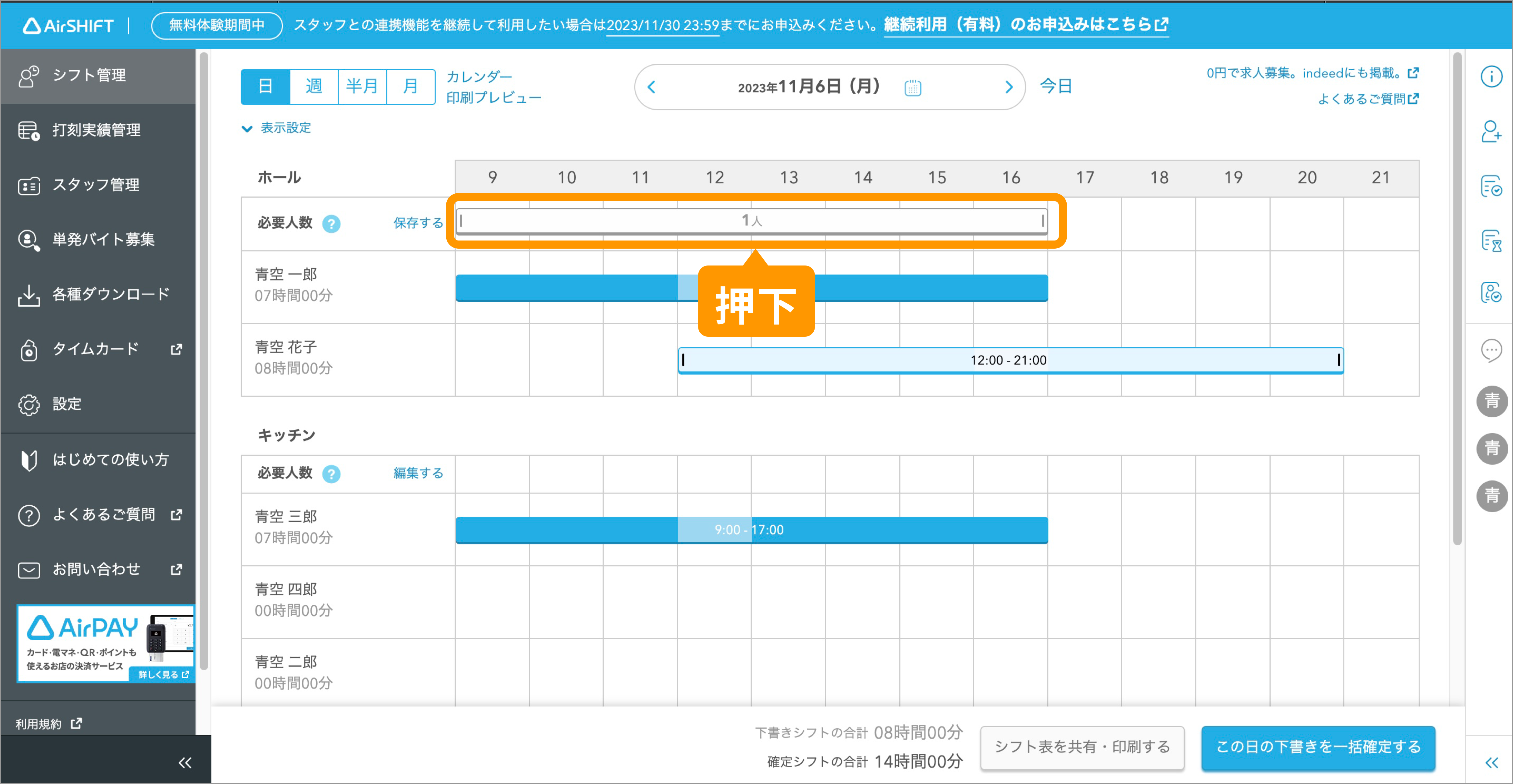Click 編集する for キッチン 必要人数

[x=418, y=473]
